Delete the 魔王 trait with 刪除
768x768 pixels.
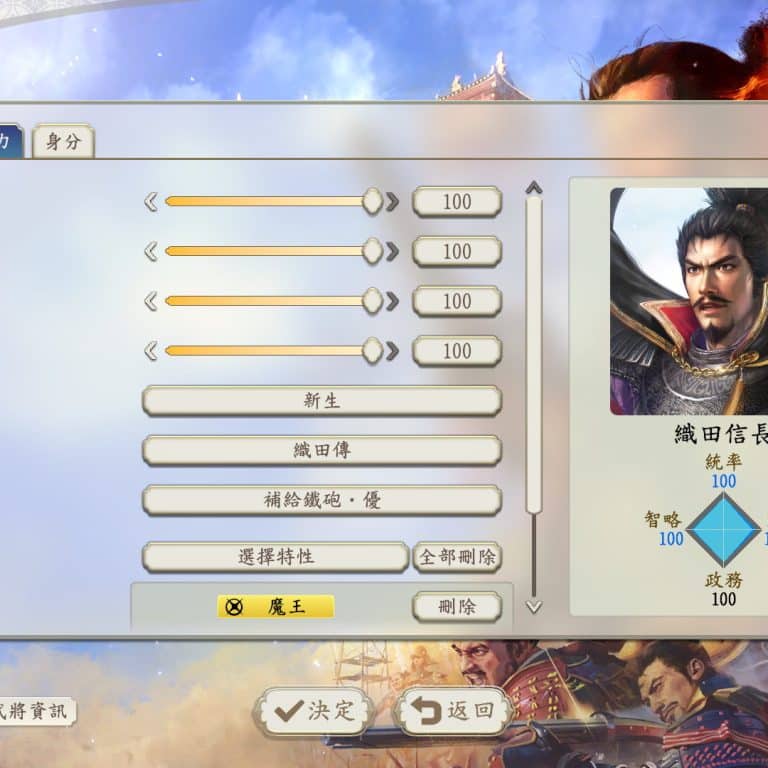(x=457, y=607)
